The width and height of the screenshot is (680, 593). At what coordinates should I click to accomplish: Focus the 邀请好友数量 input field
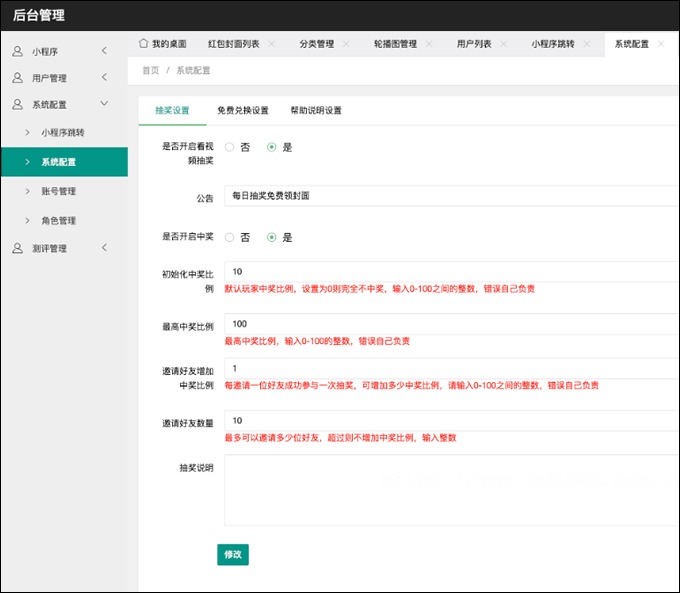click(451, 420)
